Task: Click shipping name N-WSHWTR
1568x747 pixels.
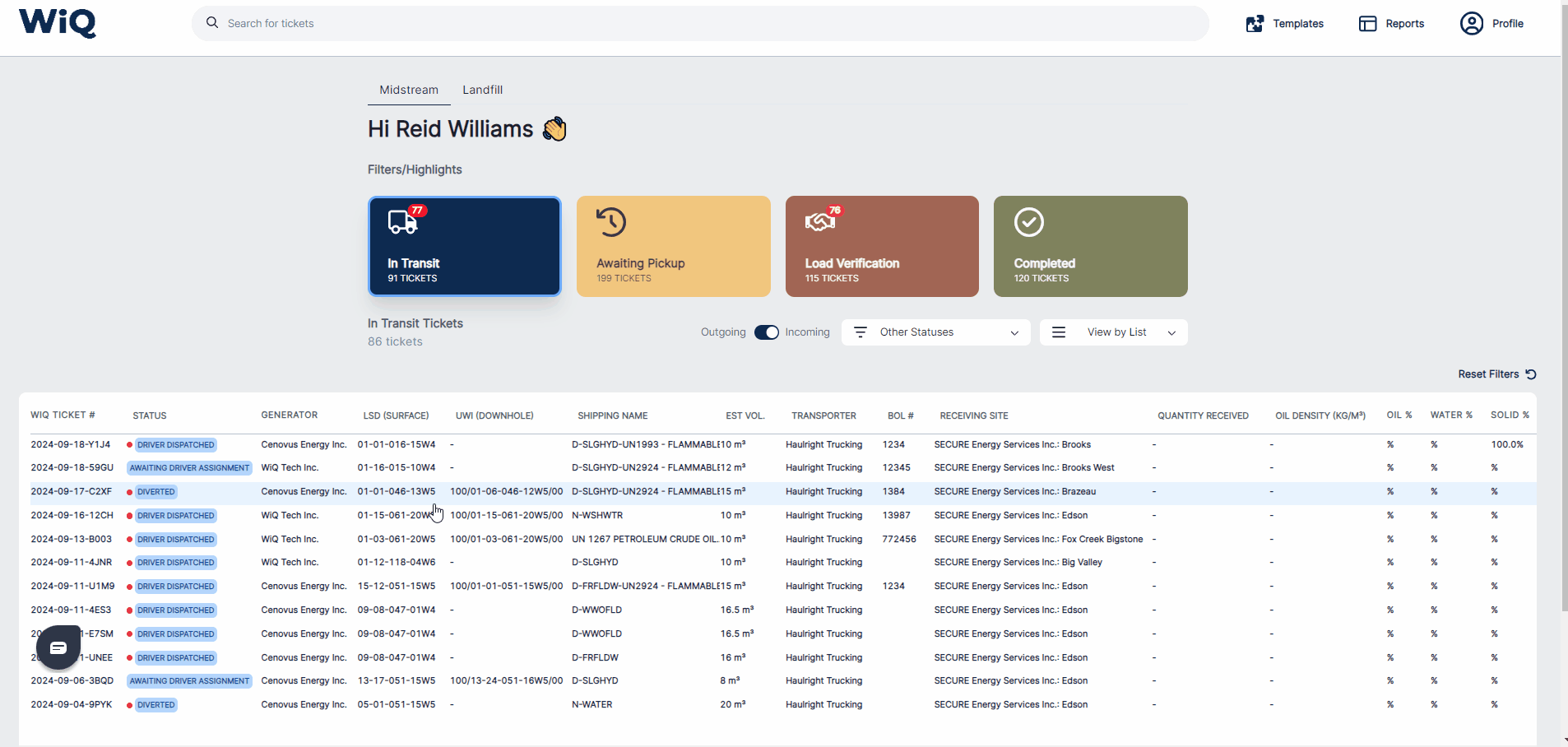Action: pos(597,515)
